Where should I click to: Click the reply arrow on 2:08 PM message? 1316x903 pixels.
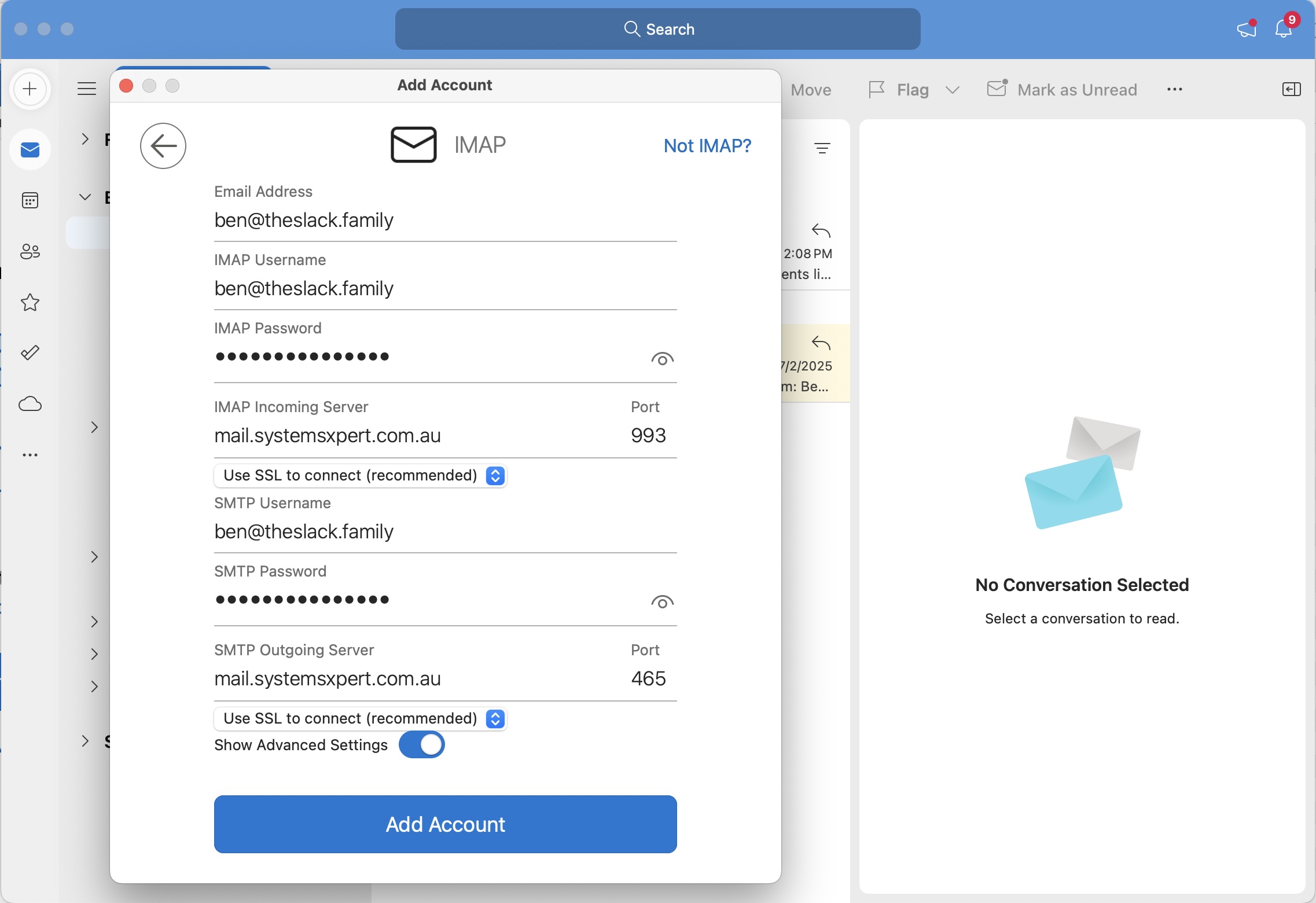point(821,230)
